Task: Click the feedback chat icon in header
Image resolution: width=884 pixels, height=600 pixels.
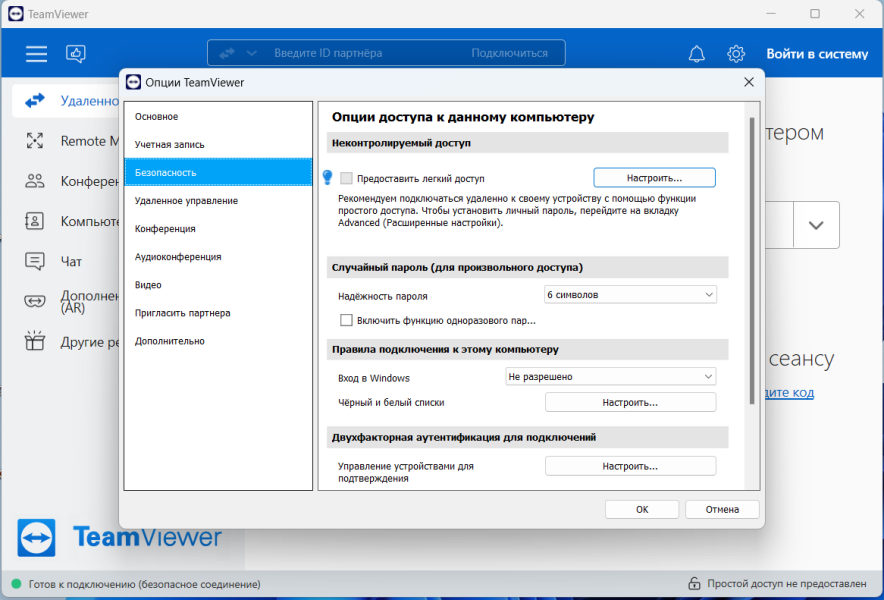Action: (x=76, y=54)
